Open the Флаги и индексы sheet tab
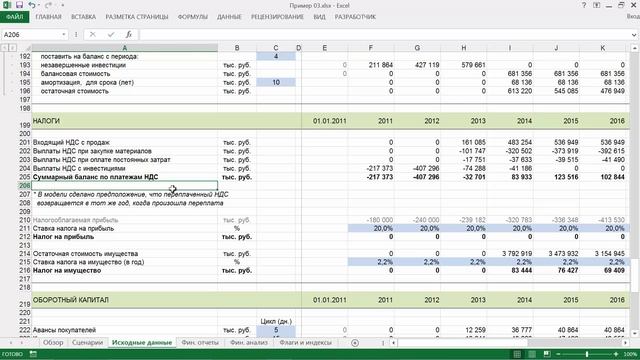The image size is (640, 360). pos(305,343)
